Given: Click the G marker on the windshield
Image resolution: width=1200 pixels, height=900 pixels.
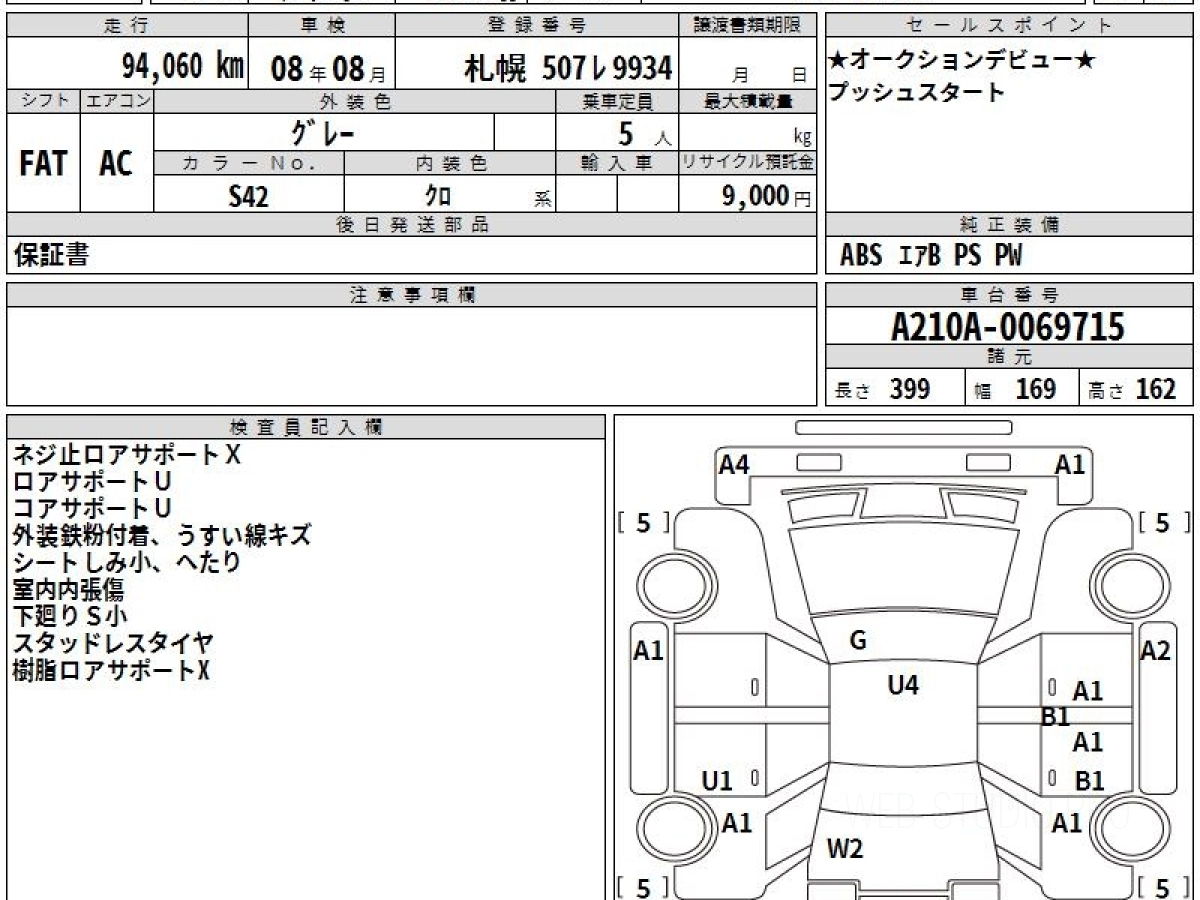Looking at the screenshot, I should (x=857, y=642).
